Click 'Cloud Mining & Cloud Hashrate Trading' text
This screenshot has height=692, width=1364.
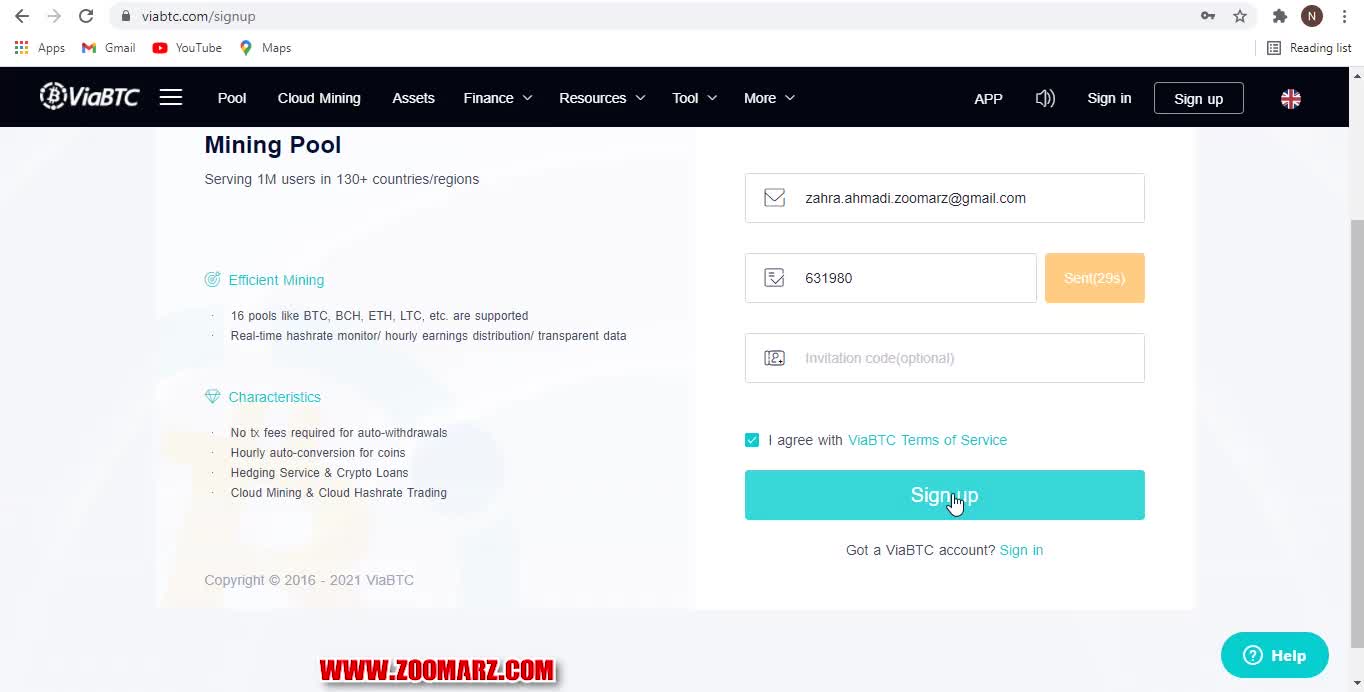coord(339,493)
